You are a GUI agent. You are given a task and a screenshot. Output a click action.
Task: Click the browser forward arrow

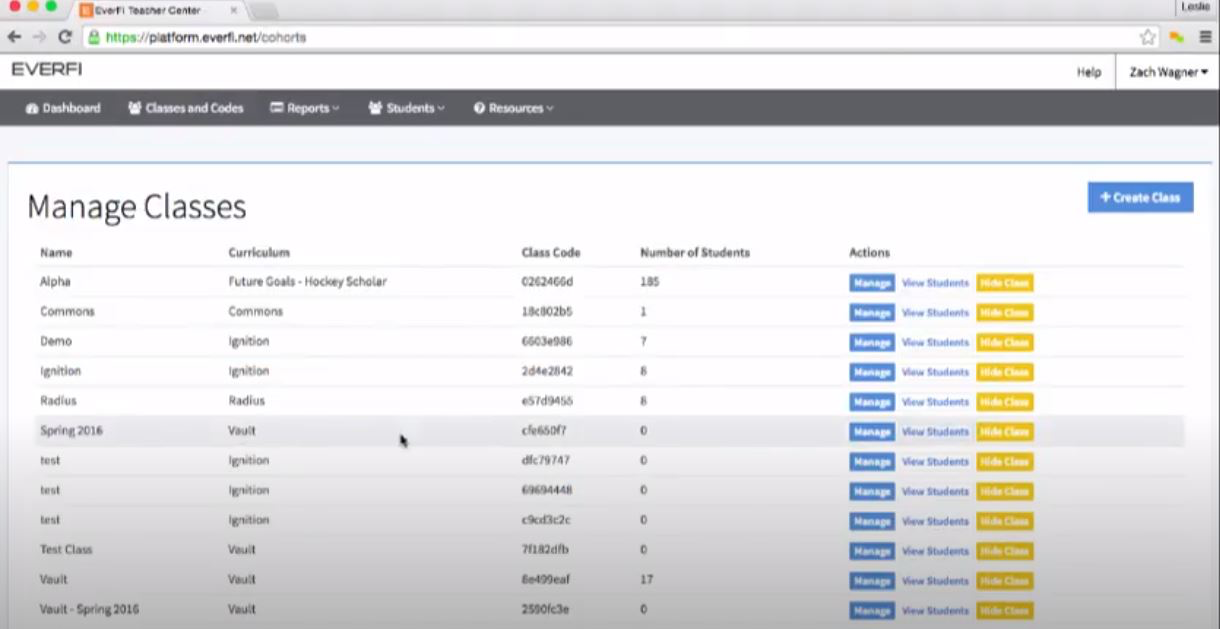[39, 37]
